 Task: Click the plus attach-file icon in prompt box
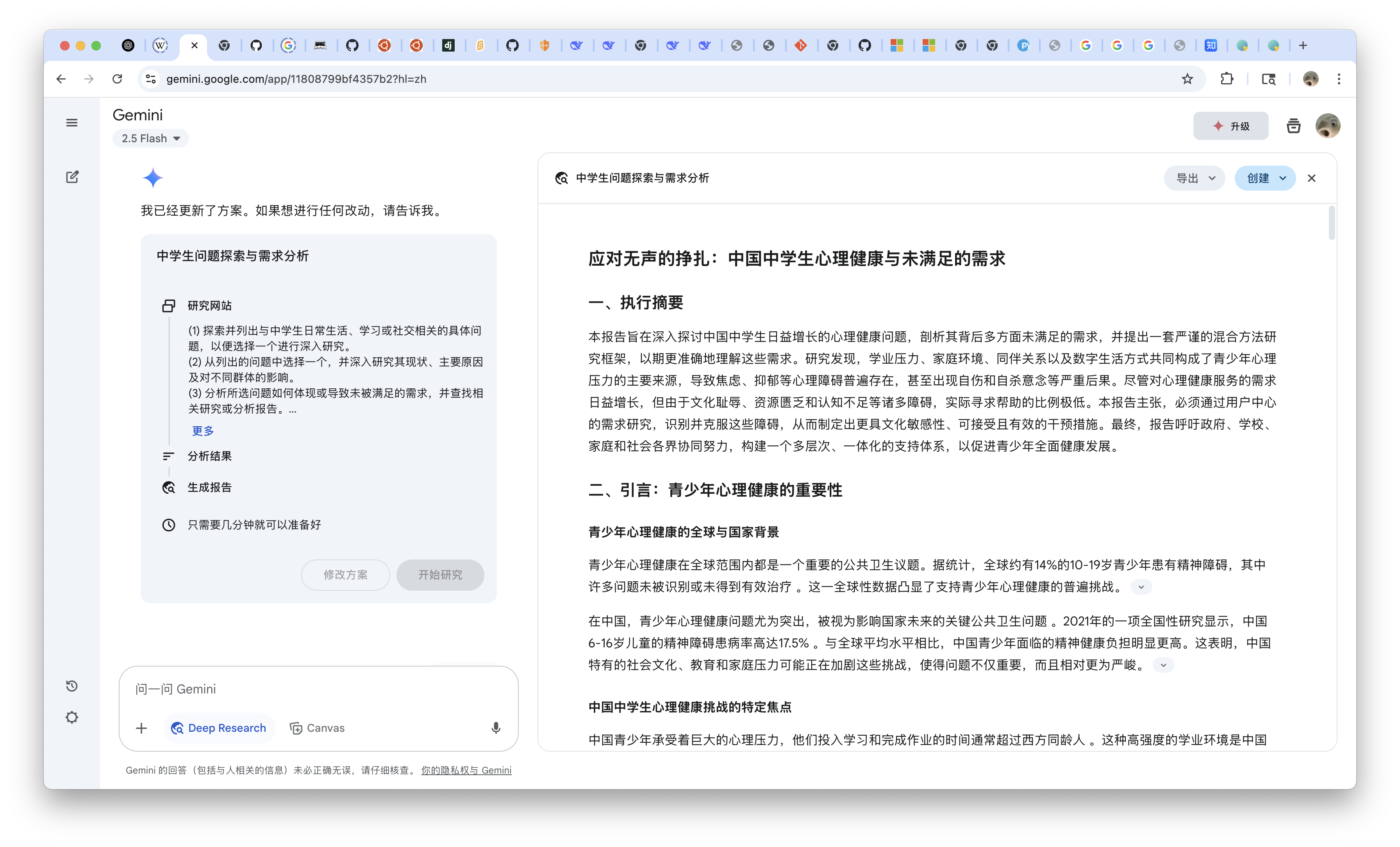tap(141, 728)
